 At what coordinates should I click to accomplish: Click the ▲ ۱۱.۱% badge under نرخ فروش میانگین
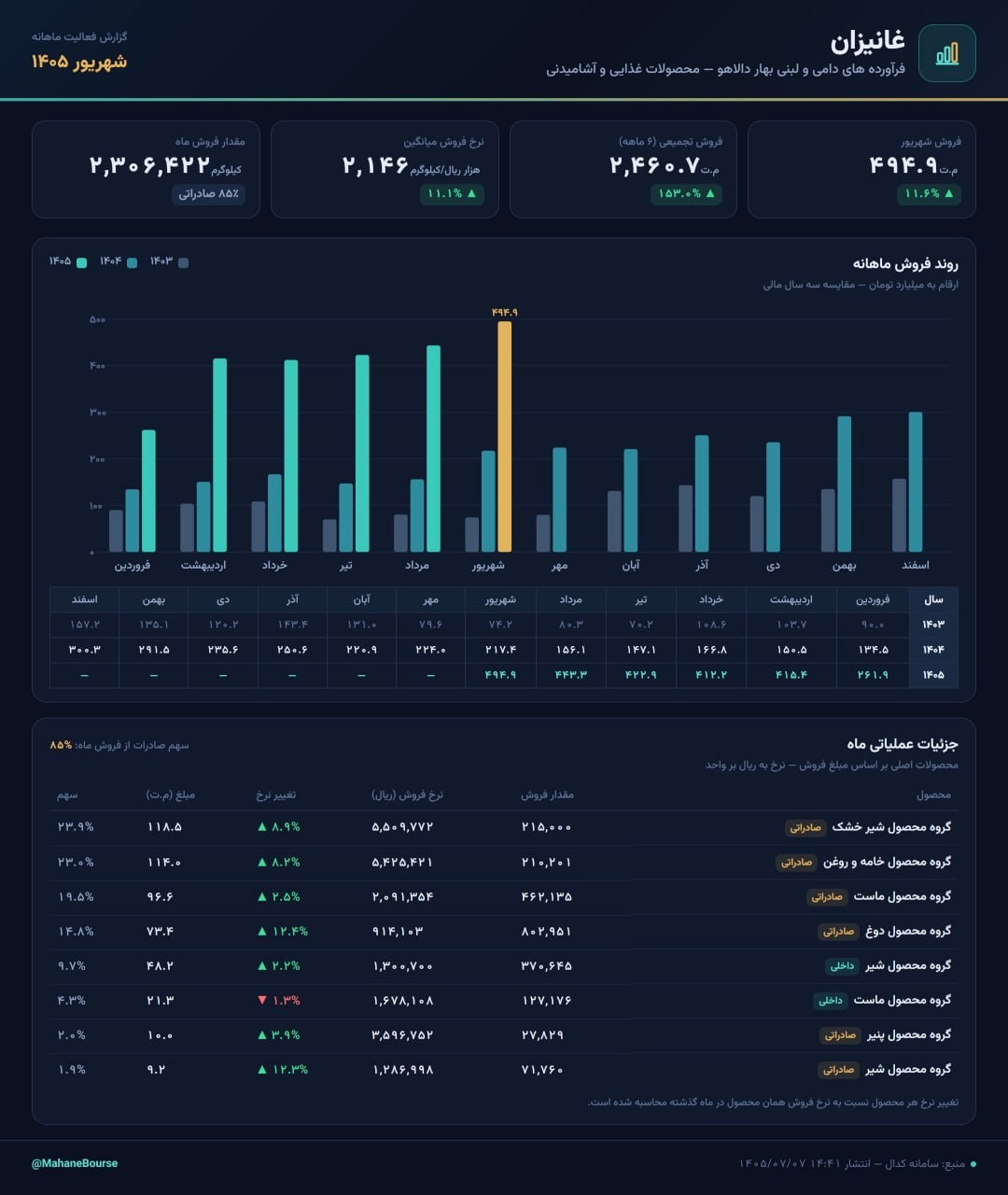tap(452, 194)
